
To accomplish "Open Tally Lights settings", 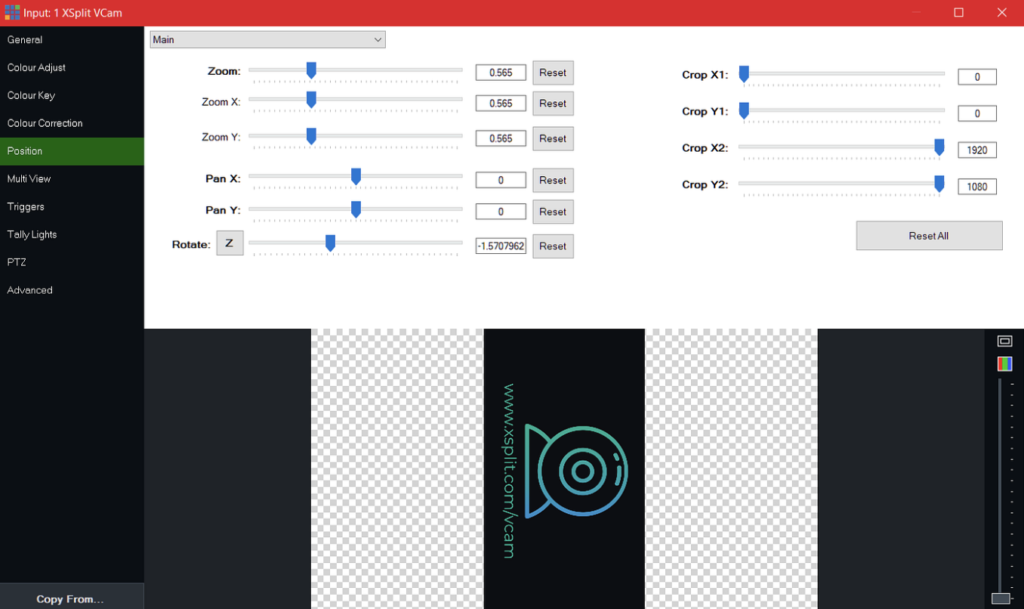I will pyautogui.click(x=72, y=234).
